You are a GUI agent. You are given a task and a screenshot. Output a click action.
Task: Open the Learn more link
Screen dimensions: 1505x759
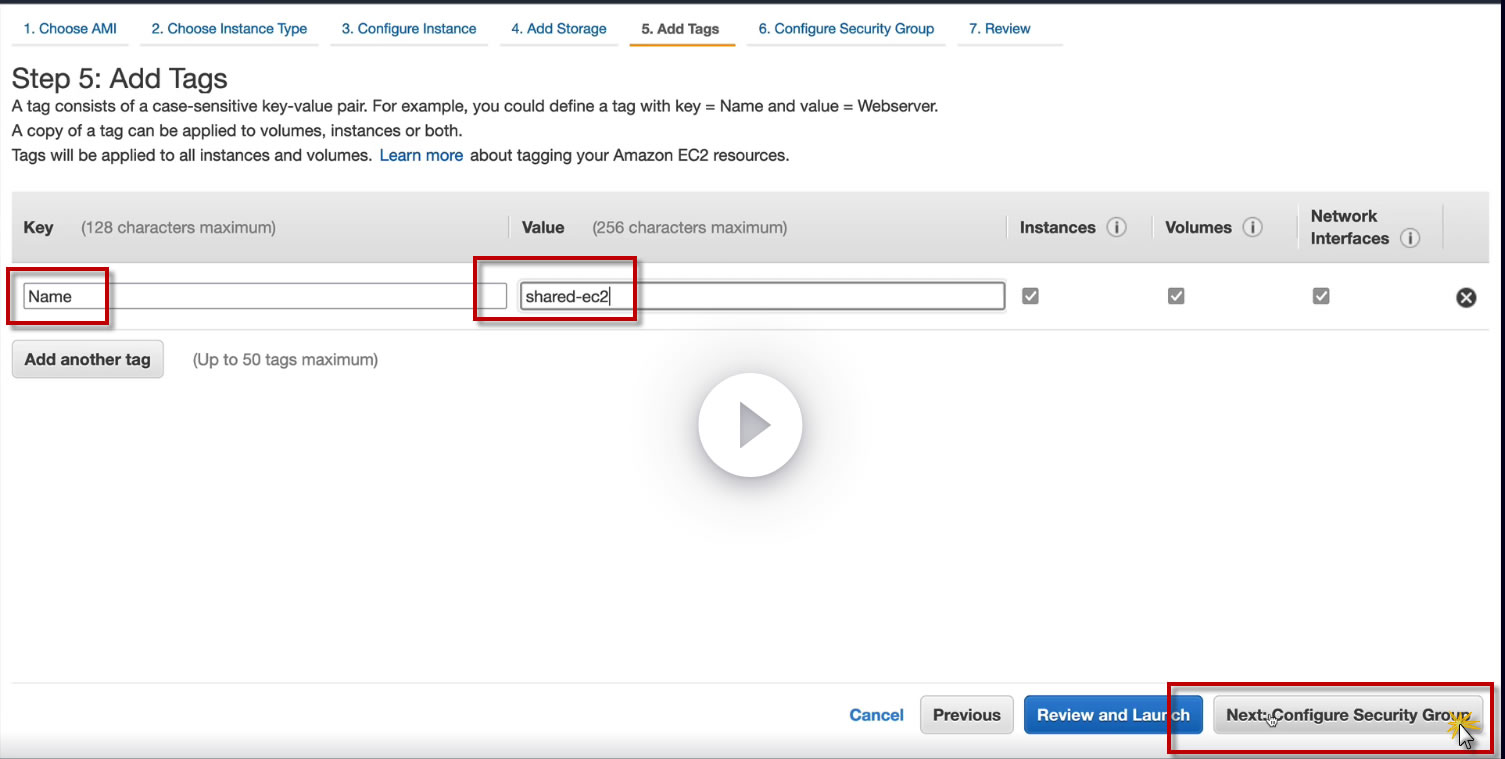click(421, 156)
